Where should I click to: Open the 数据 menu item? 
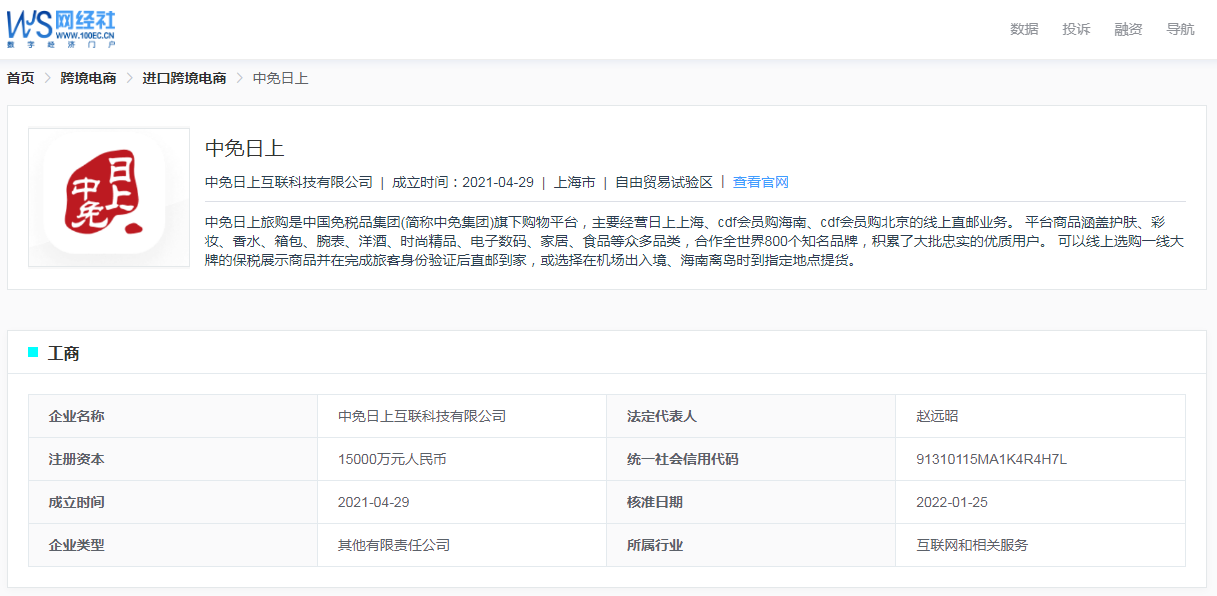[x=1024, y=29]
